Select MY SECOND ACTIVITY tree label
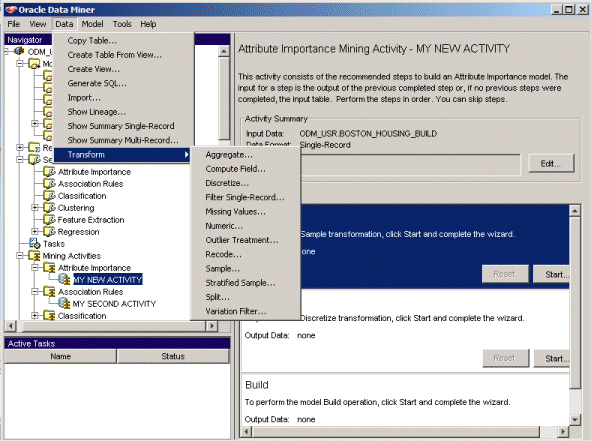Screen dimensions: 591x441 click(x=114, y=304)
